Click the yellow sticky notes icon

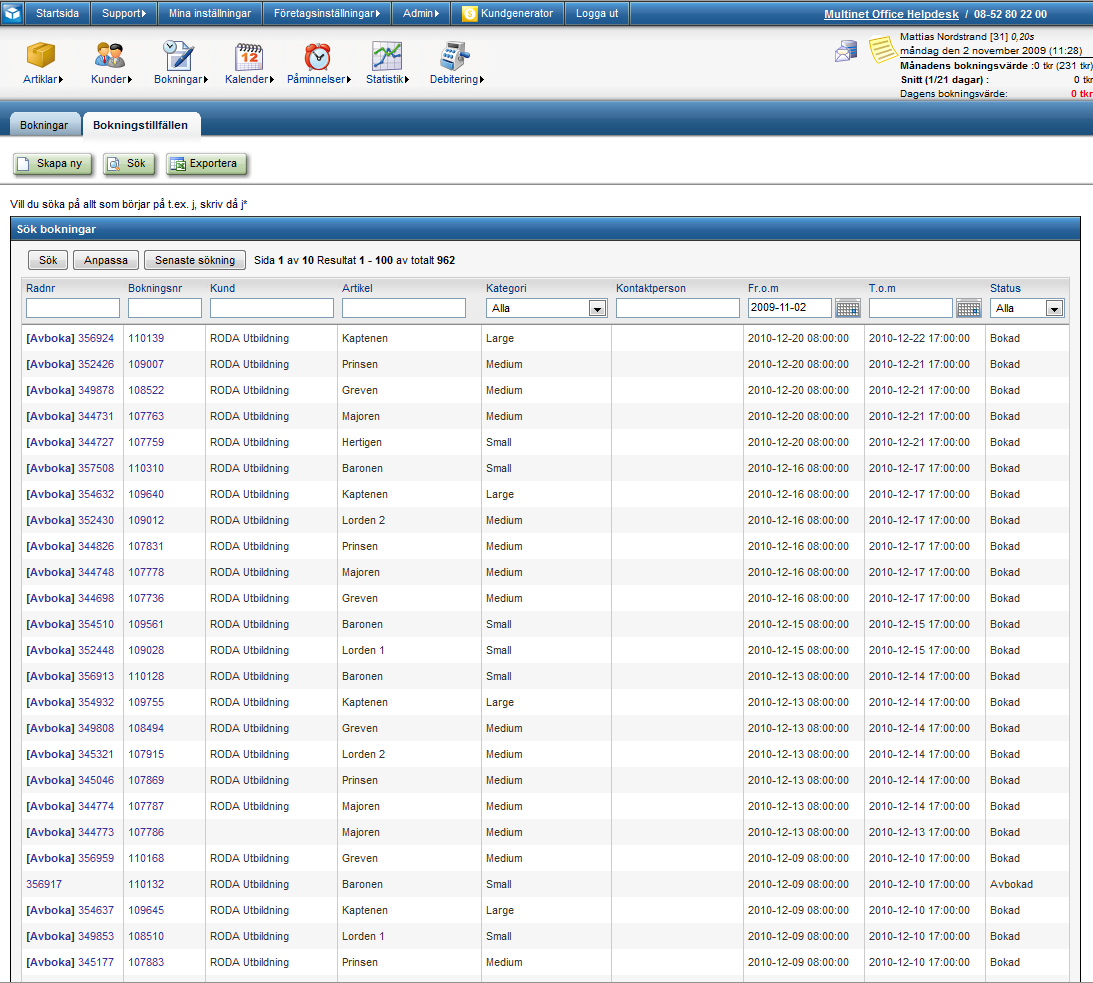click(x=882, y=49)
